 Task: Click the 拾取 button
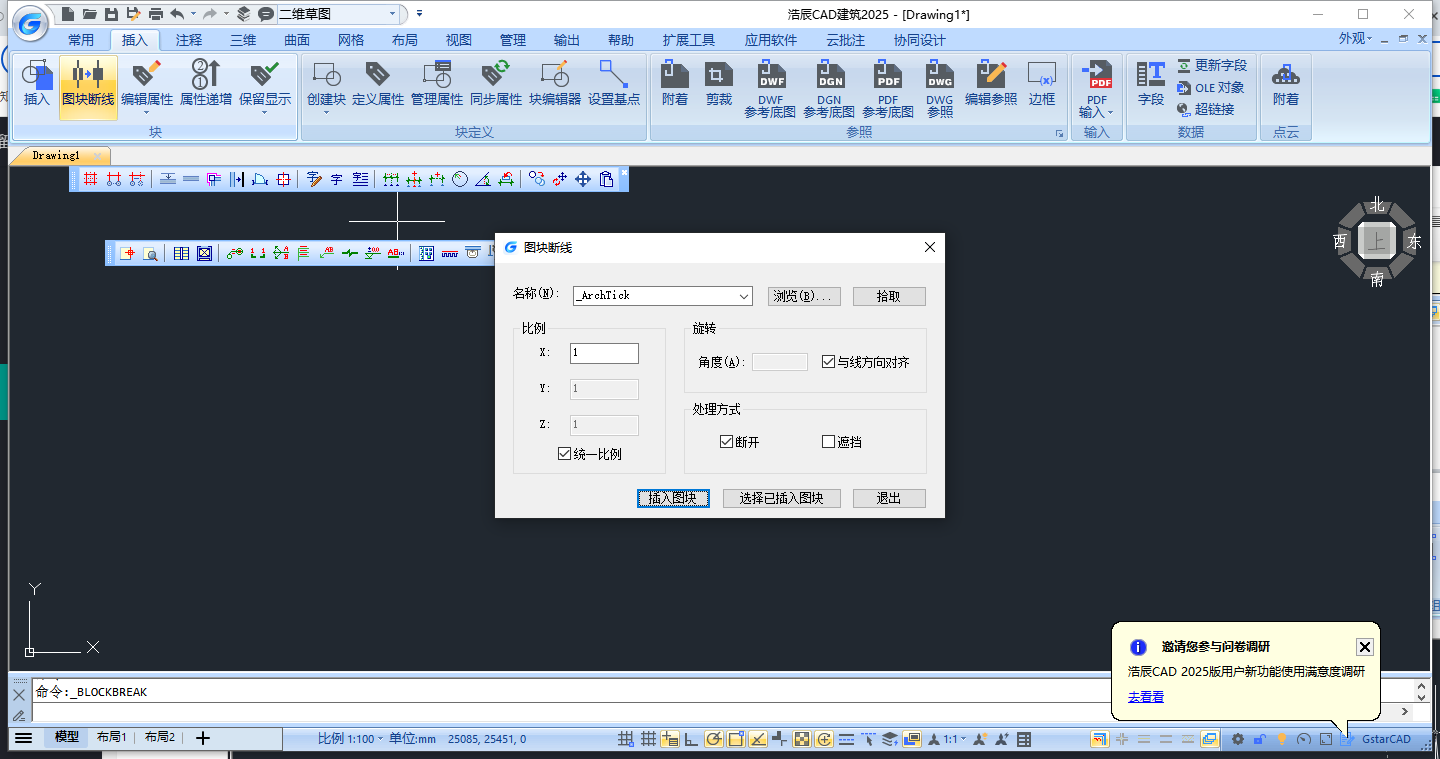coord(889,296)
